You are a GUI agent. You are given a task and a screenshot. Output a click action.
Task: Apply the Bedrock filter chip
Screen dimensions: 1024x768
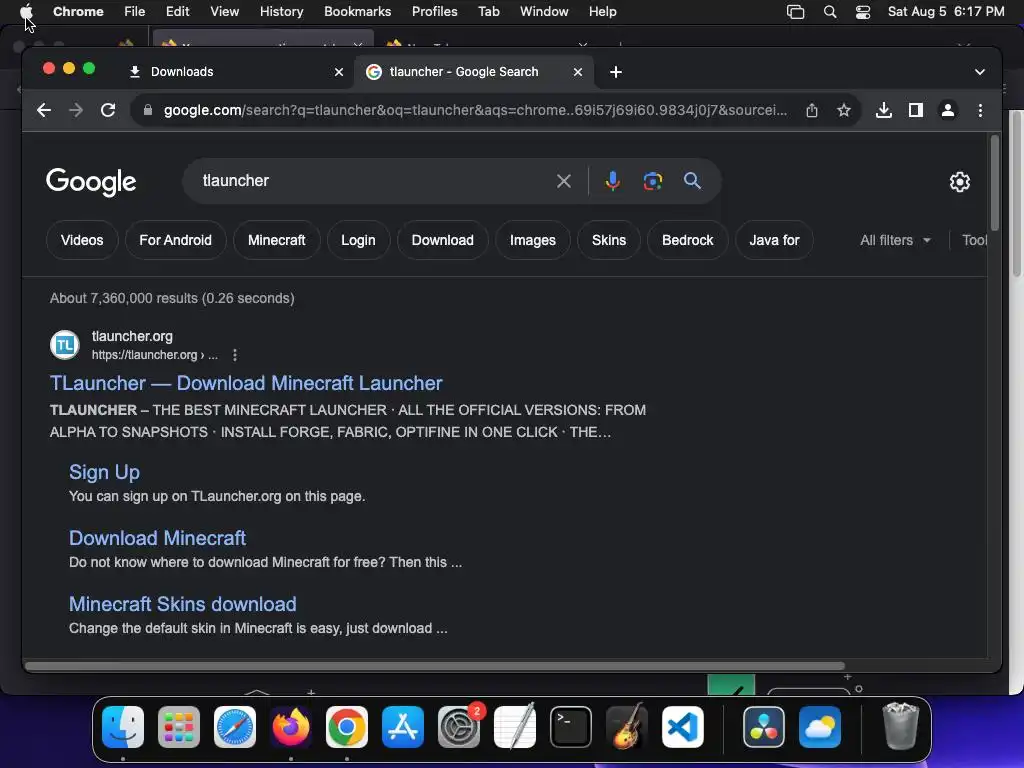688,240
